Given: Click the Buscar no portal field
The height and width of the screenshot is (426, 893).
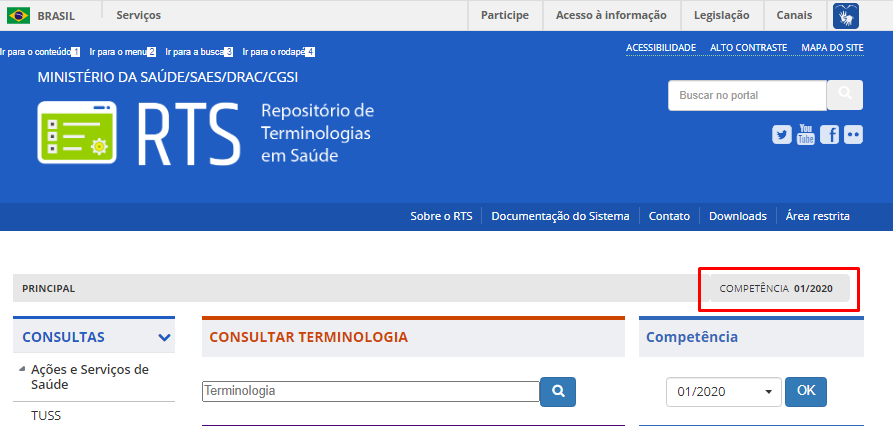Looking at the screenshot, I should [746, 95].
